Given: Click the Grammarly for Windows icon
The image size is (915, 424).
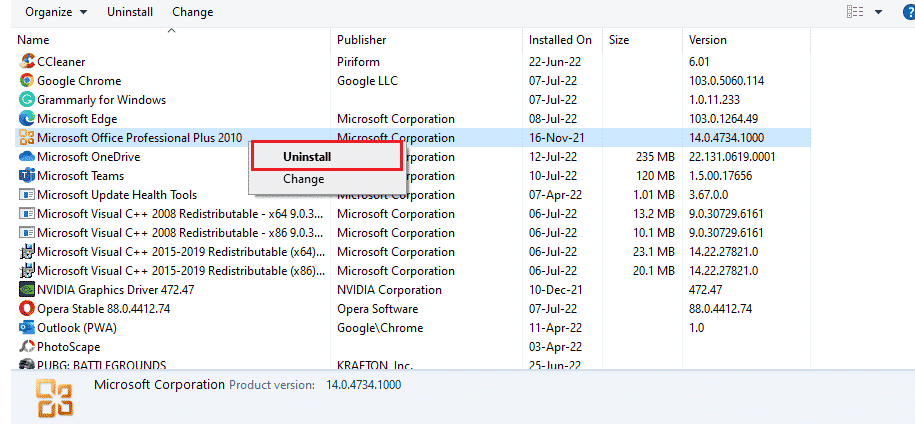Looking at the screenshot, I should 27,100.
